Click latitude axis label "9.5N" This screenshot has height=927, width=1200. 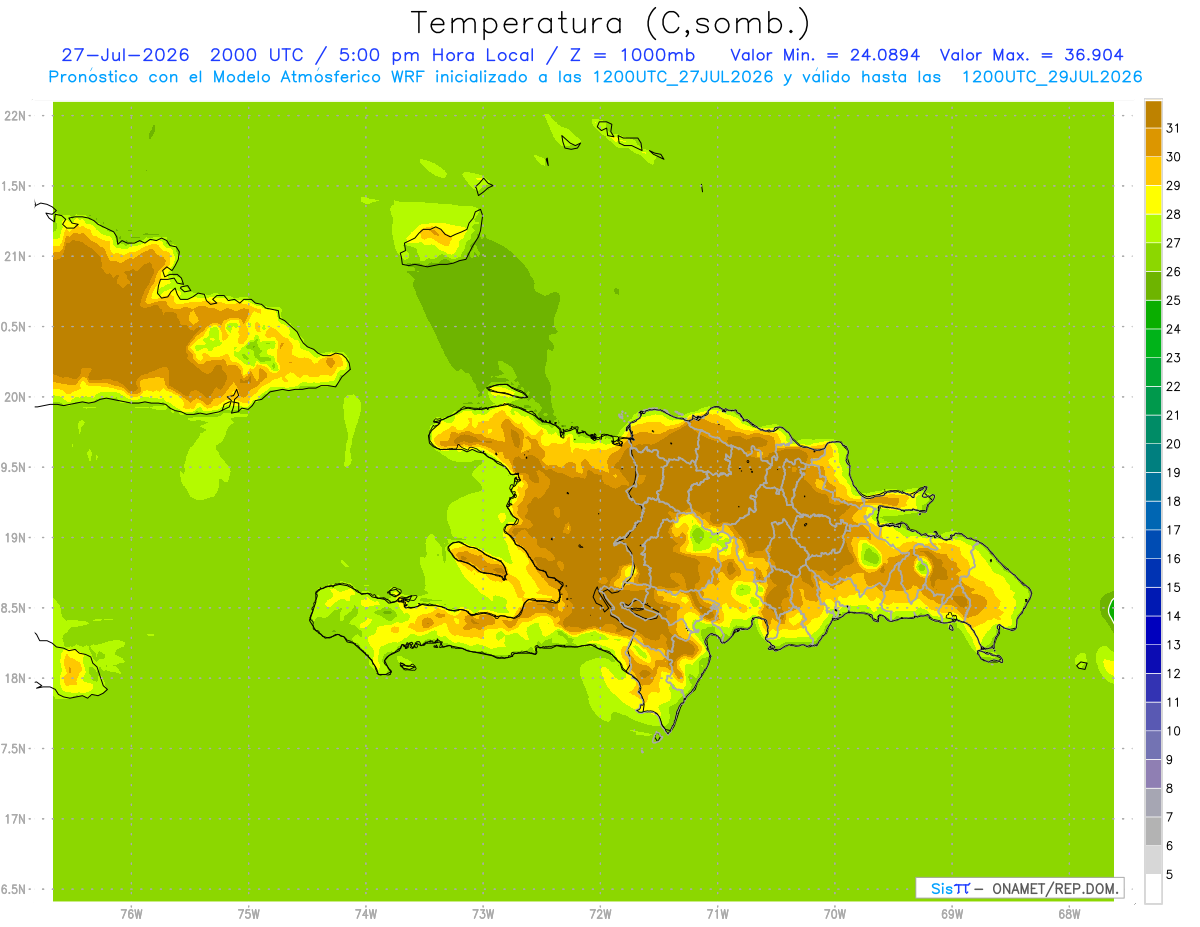[14, 468]
